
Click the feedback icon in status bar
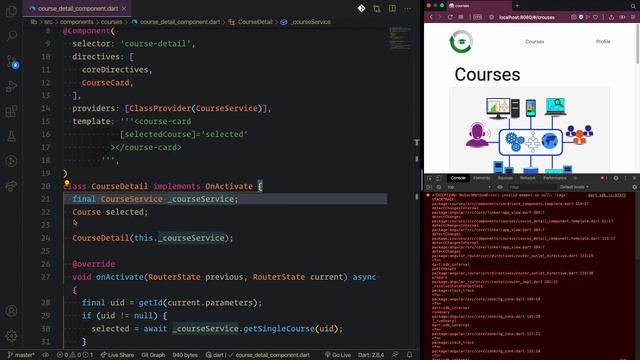pyautogui.click(x=395, y=355)
